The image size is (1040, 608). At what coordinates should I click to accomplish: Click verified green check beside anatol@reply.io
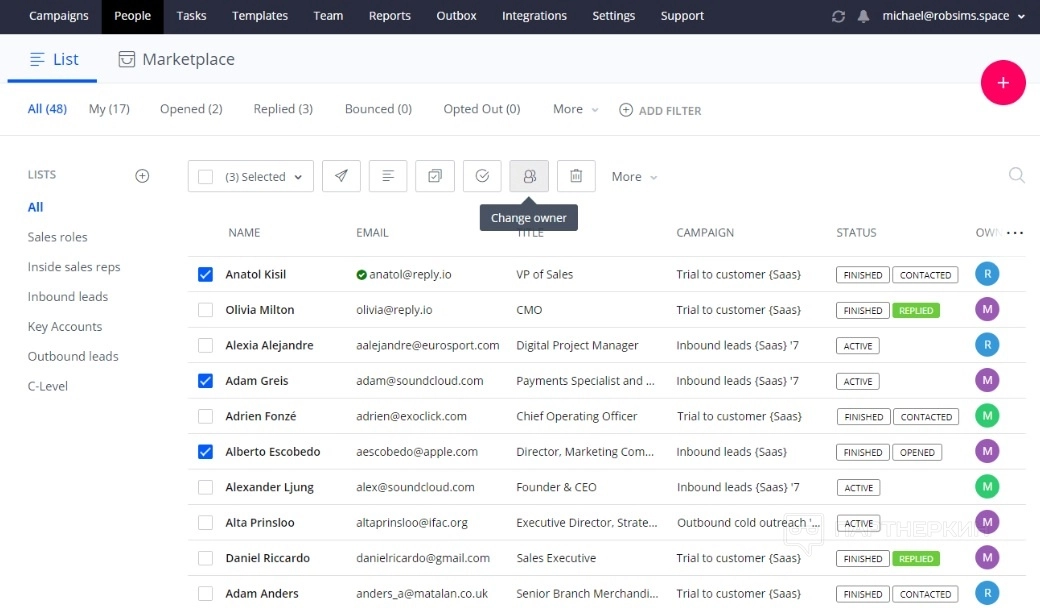point(361,274)
